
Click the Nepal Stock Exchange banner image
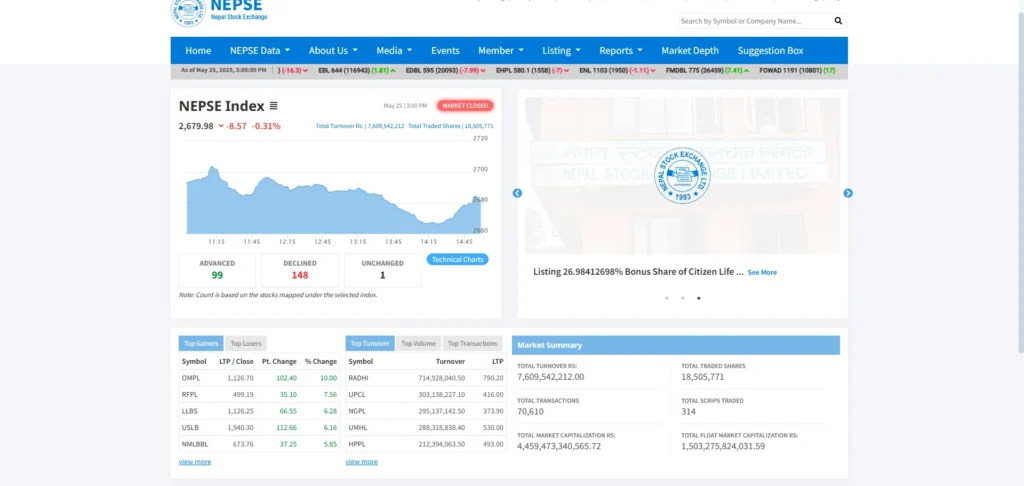point(682,175)
